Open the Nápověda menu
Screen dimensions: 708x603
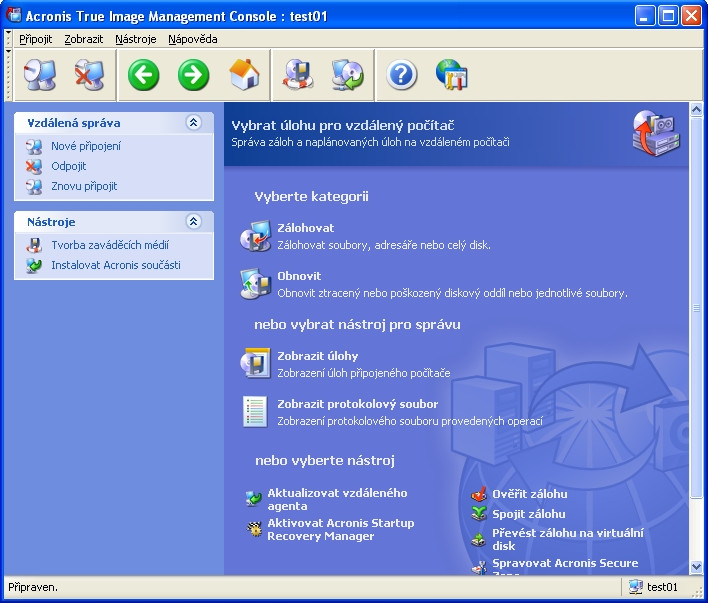[193, 39]
